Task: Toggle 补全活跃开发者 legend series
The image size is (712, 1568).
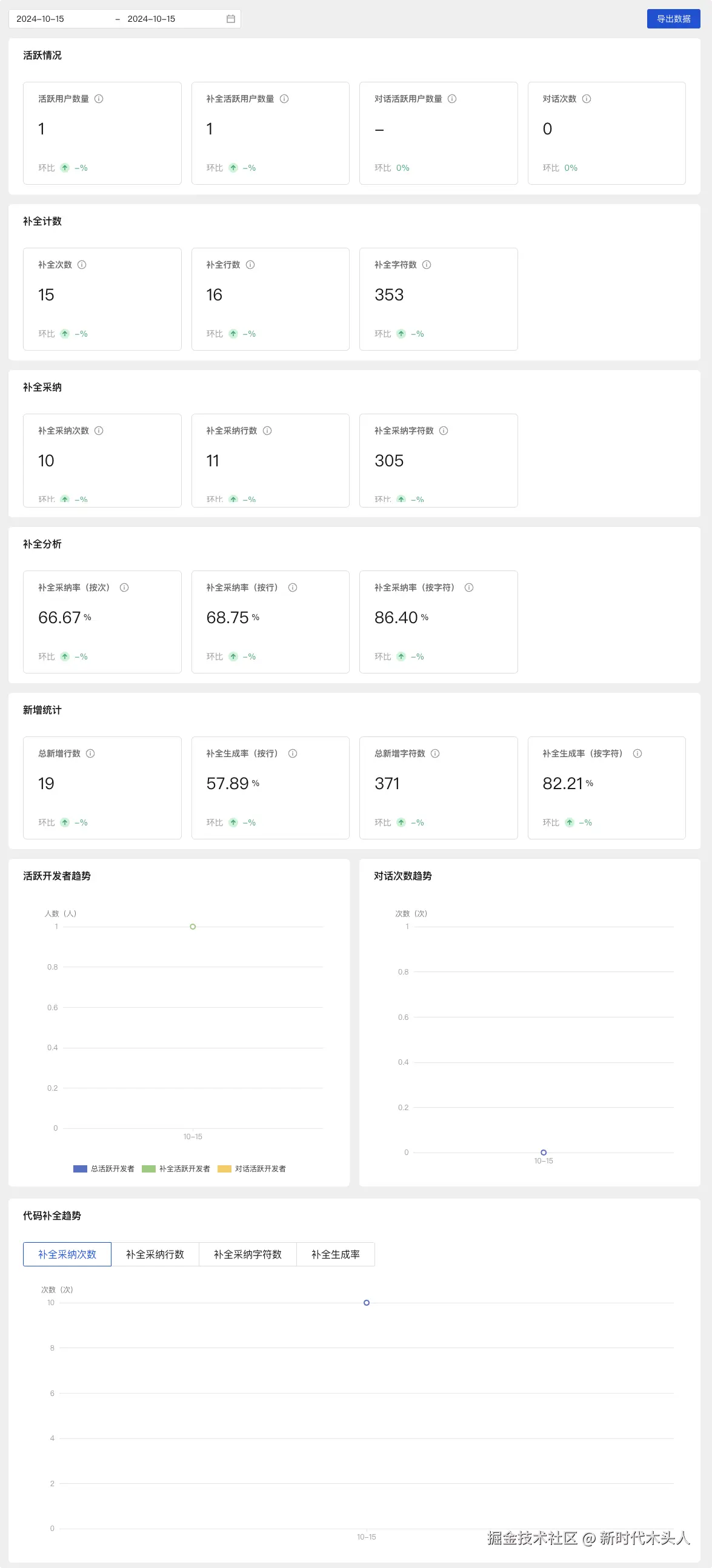Action: [x=176, y=1169]
